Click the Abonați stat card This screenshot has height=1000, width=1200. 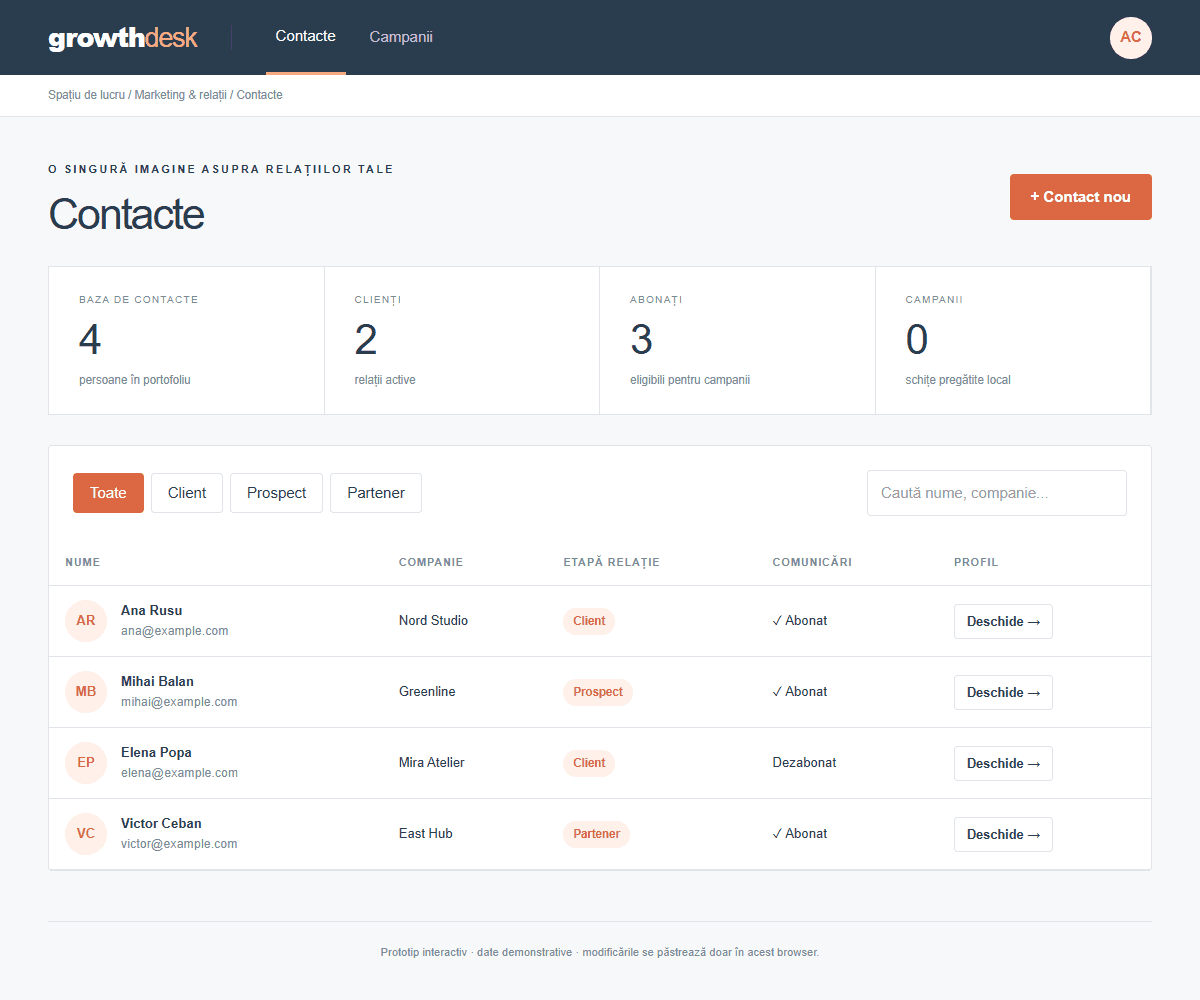(737, 340)
